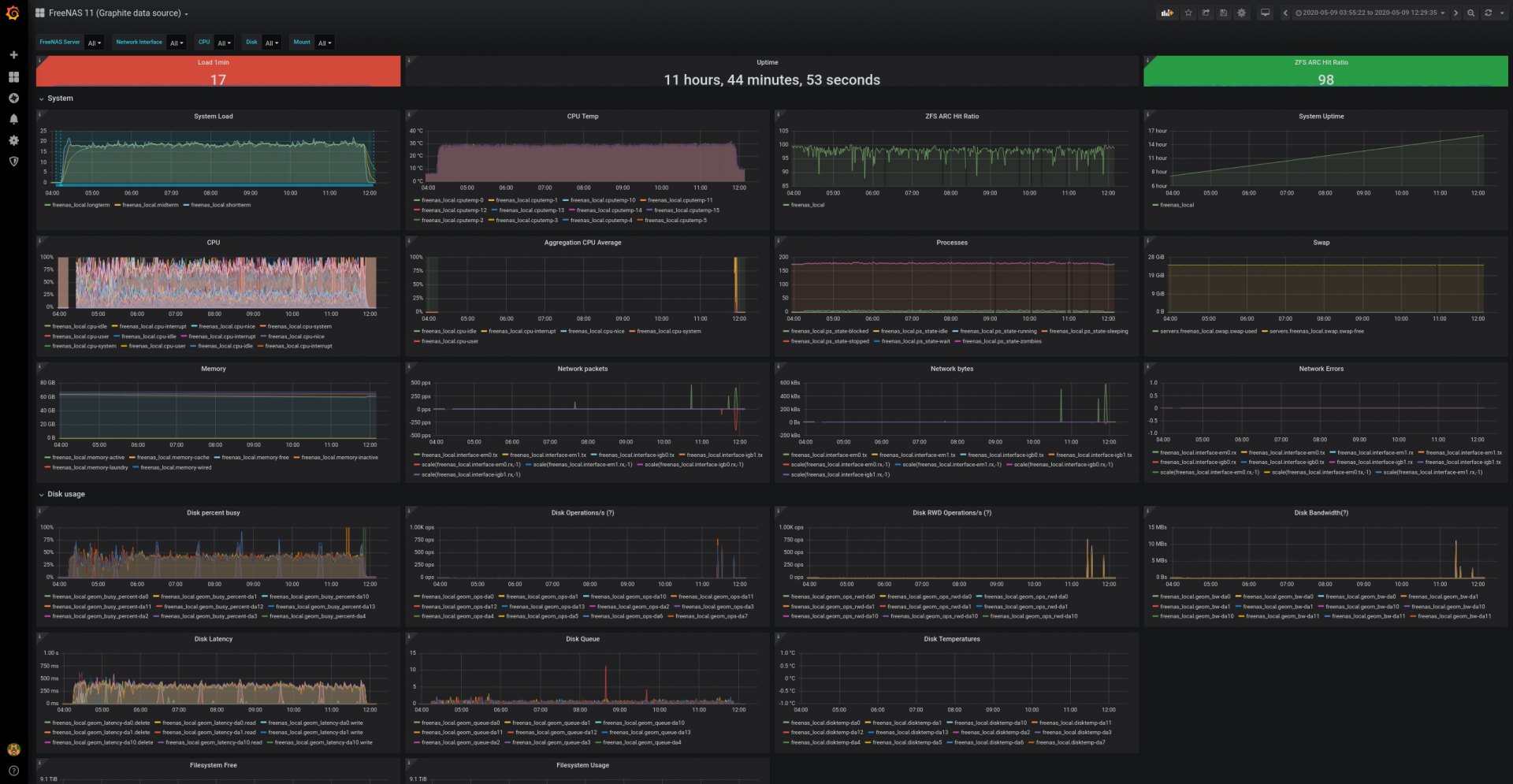This screenshot has width=1513, height=784.
Task: Click the info corner of Disk percent busy panel
Action: coord(40,511)
